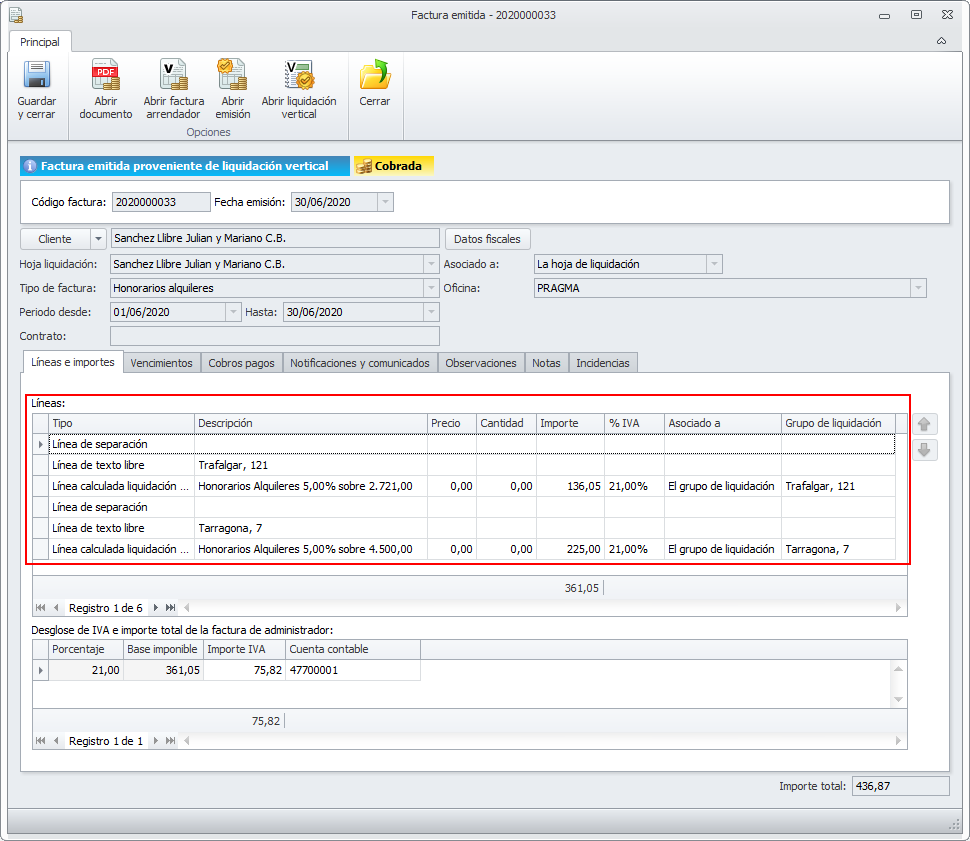Select the Observaciones tab
This screenshot has width=970, height=841.
point(481,363)
